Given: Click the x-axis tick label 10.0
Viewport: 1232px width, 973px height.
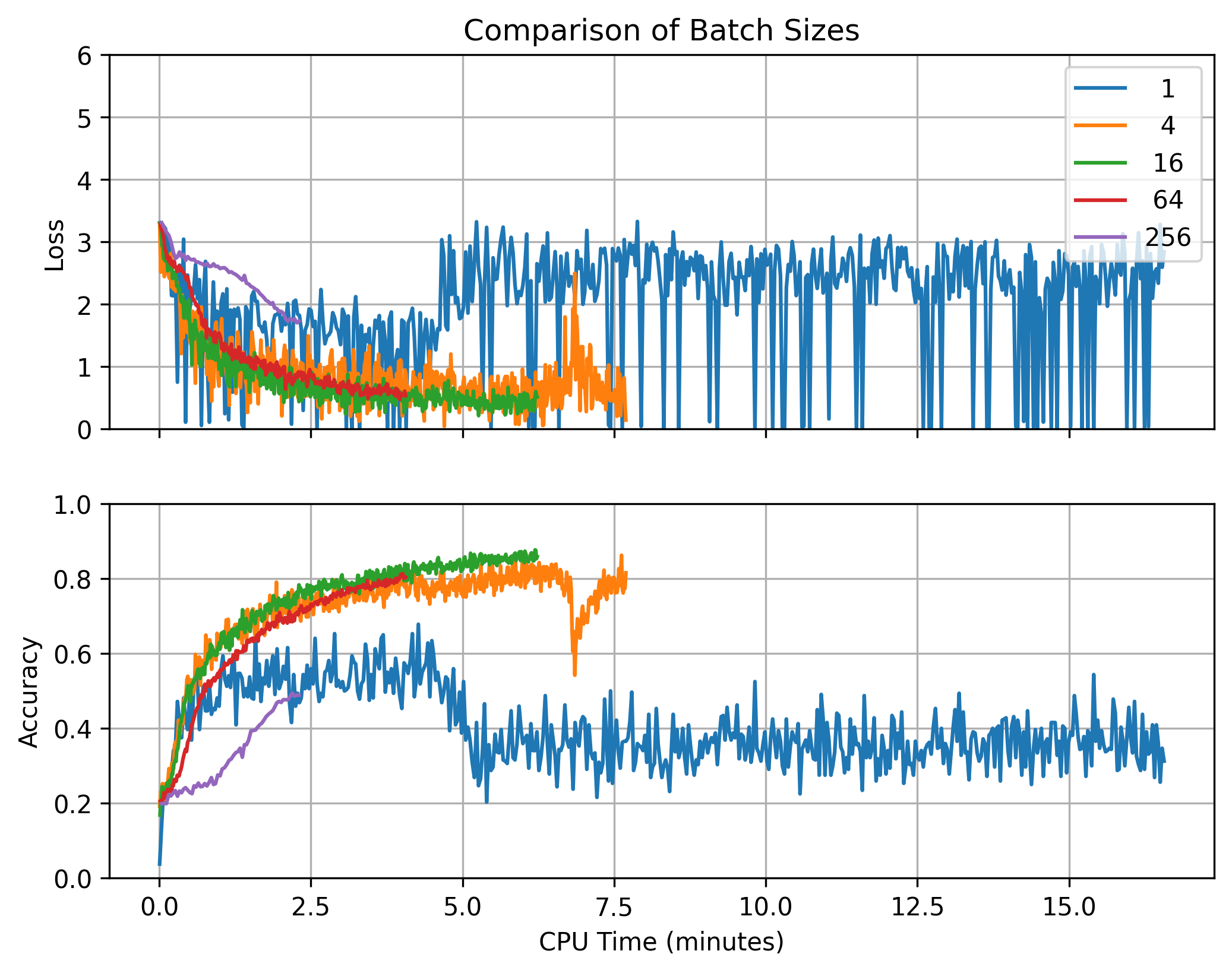Looking at the screenshot, I should pyautogui.click(x=766, y=907).
